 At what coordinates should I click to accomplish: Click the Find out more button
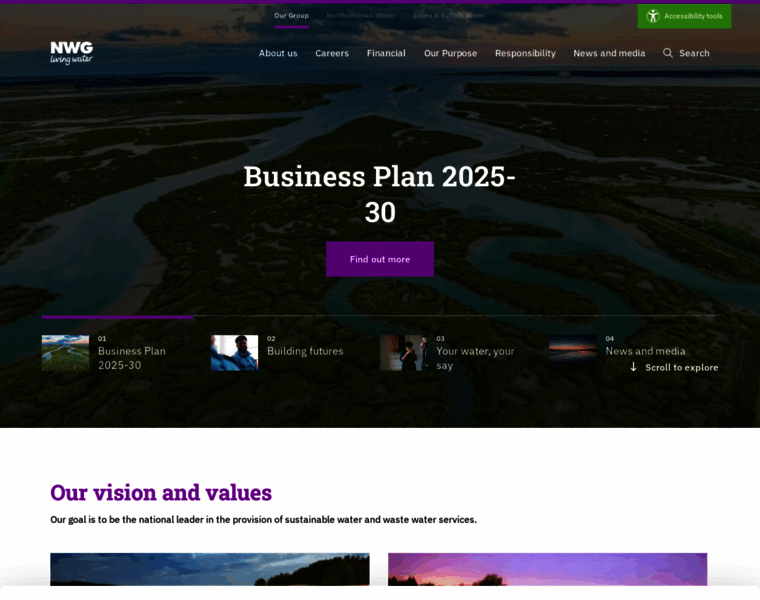click(x=380, y=259)
